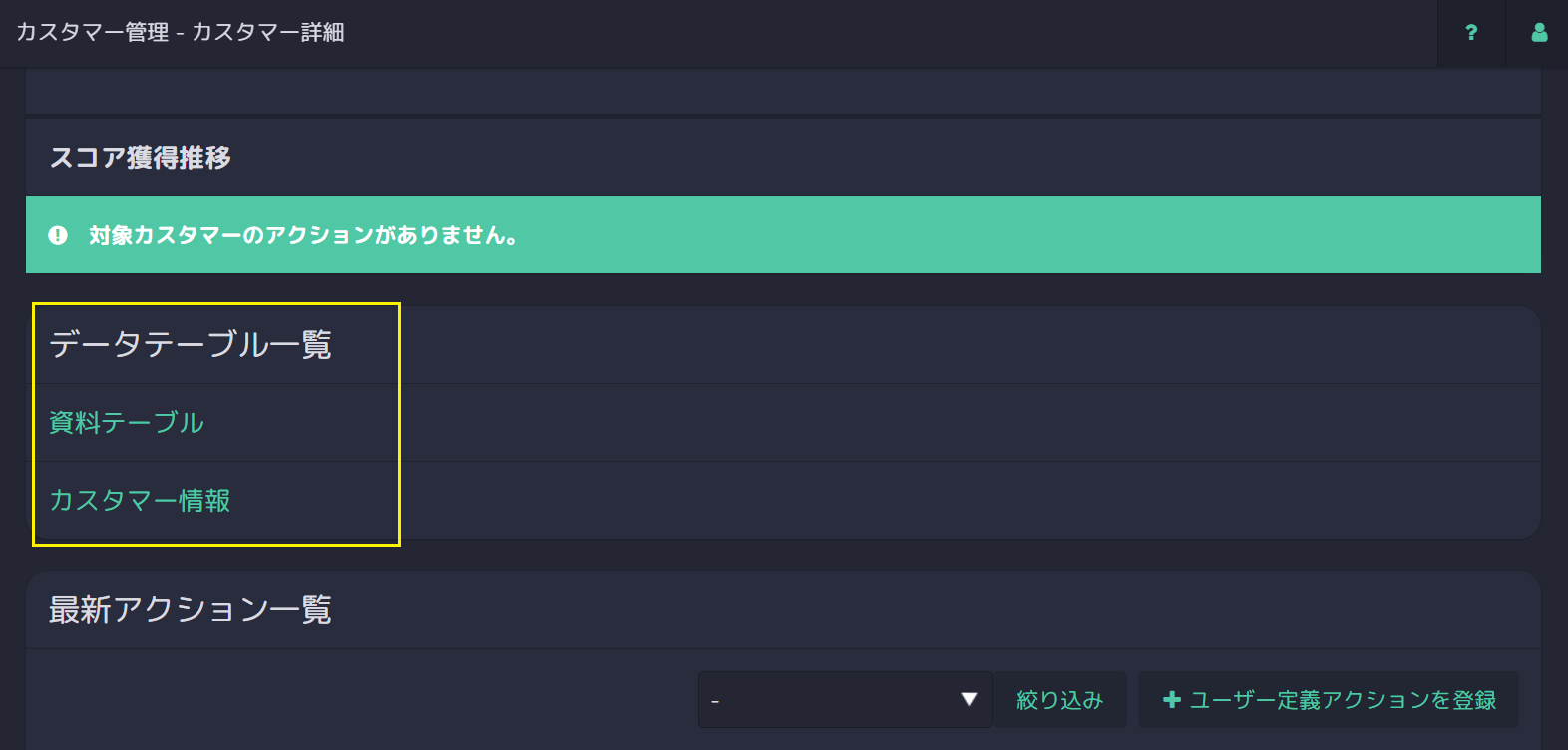The width and height of the screenshot is (1568, 750).
Task: Select the データテーブル一覧 panel heading
Action: pos(191,345)
